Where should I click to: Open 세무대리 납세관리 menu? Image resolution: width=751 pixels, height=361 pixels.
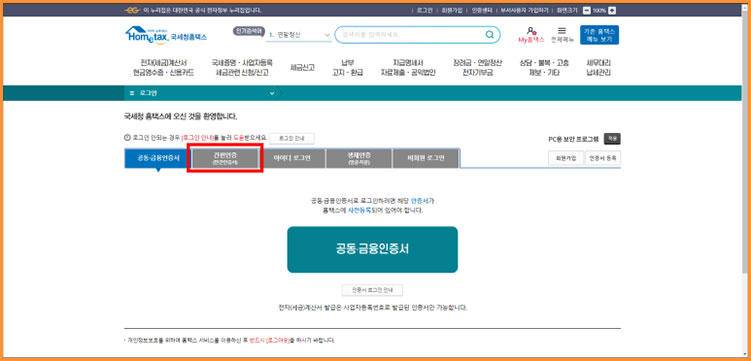tap(599, 68)
